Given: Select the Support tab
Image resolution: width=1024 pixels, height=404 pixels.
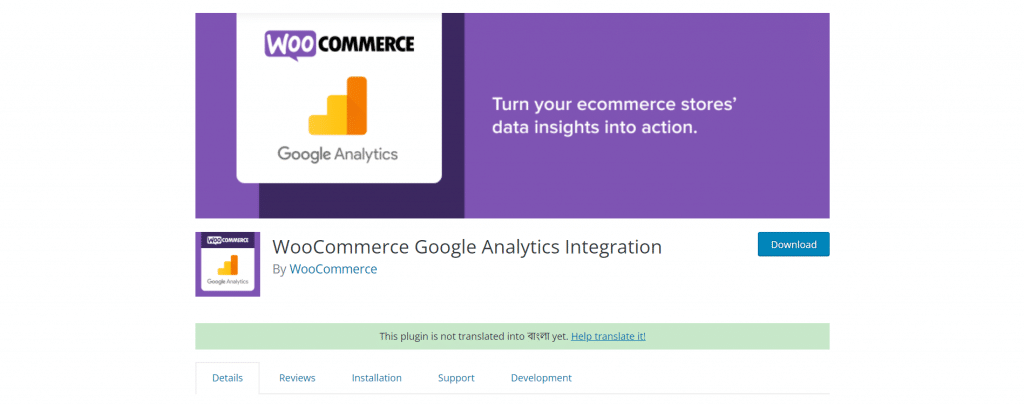Looking at the screenshot, I should pos(456,378).
